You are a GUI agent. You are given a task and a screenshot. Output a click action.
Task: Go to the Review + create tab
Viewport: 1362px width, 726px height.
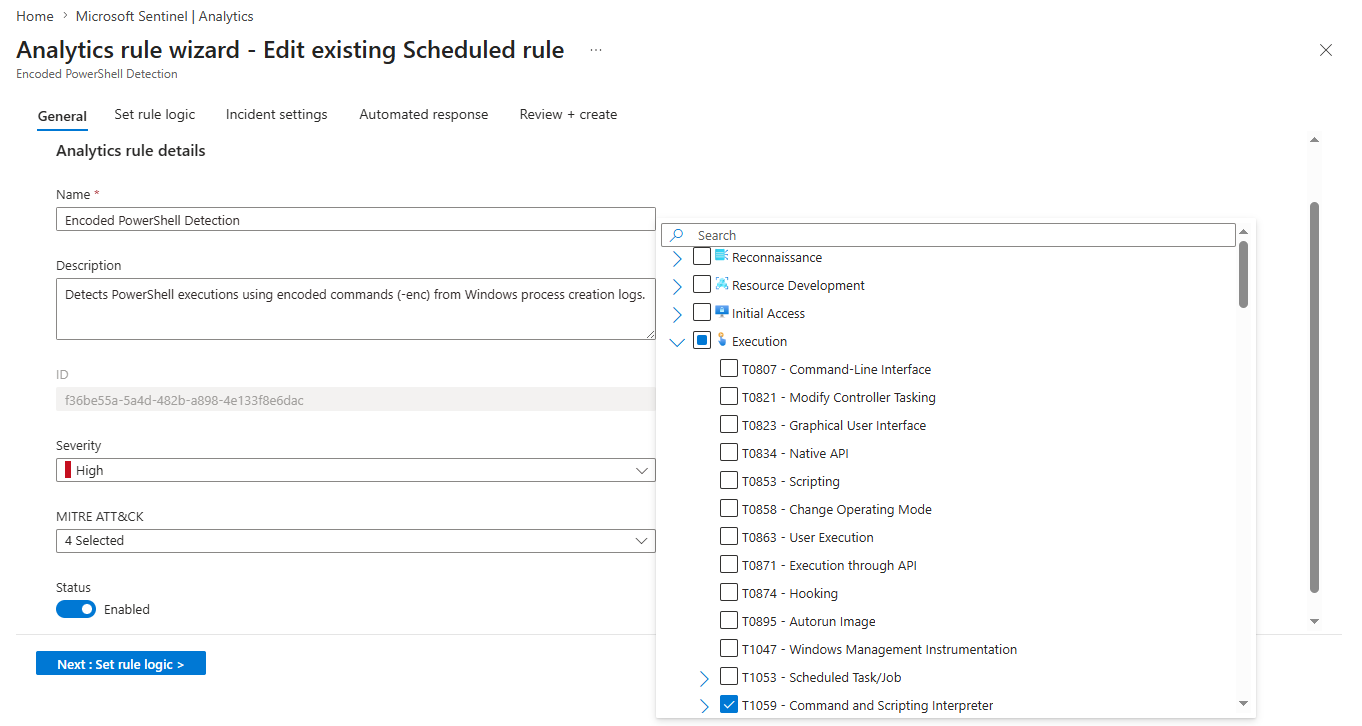pyautogui.click(x=568, y=114)
